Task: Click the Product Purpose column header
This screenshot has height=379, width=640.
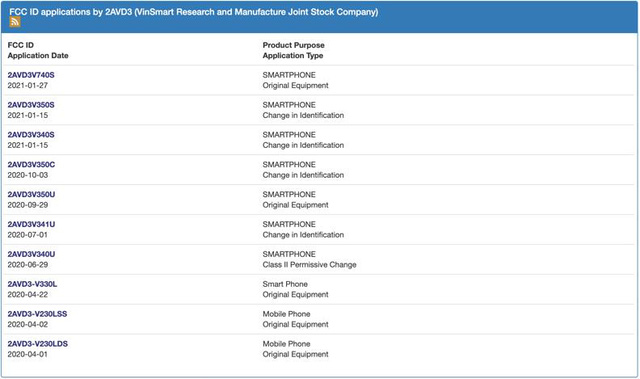Action: pyautogui.click(x=293, y=45)
